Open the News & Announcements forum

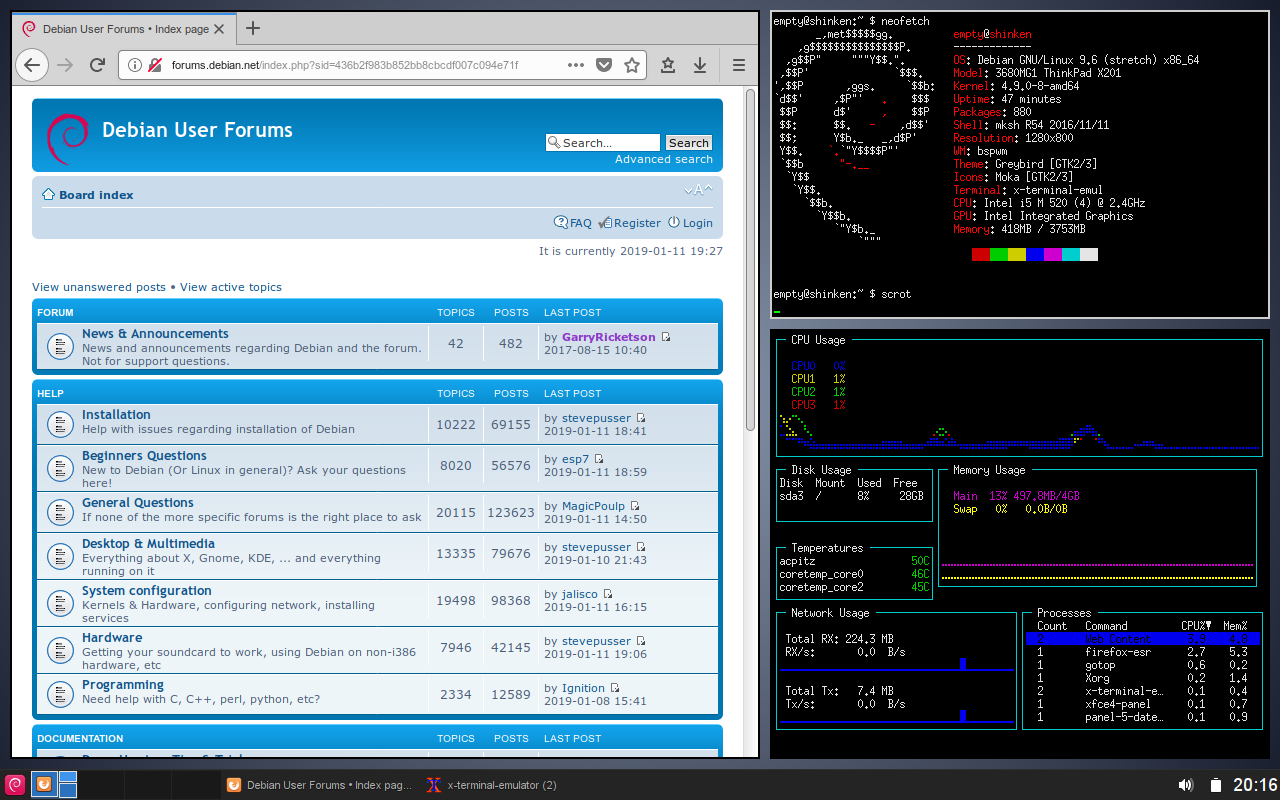click(155, 334)
